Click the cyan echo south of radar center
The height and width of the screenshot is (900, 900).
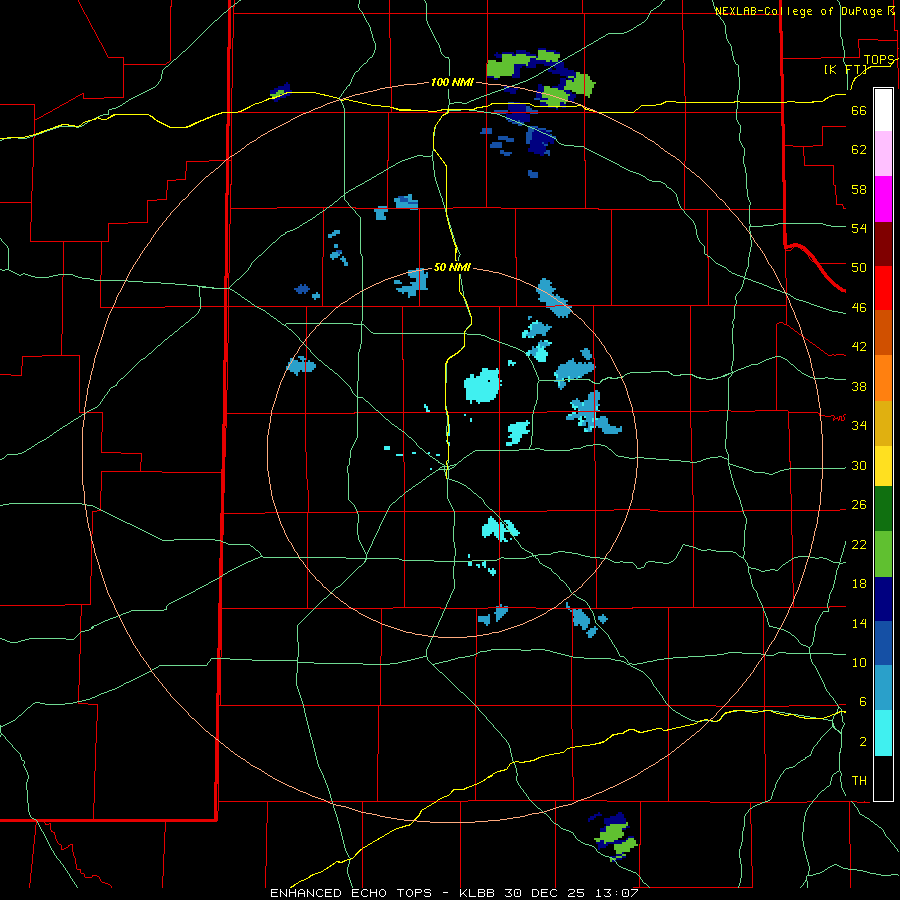tap(499, 529)
